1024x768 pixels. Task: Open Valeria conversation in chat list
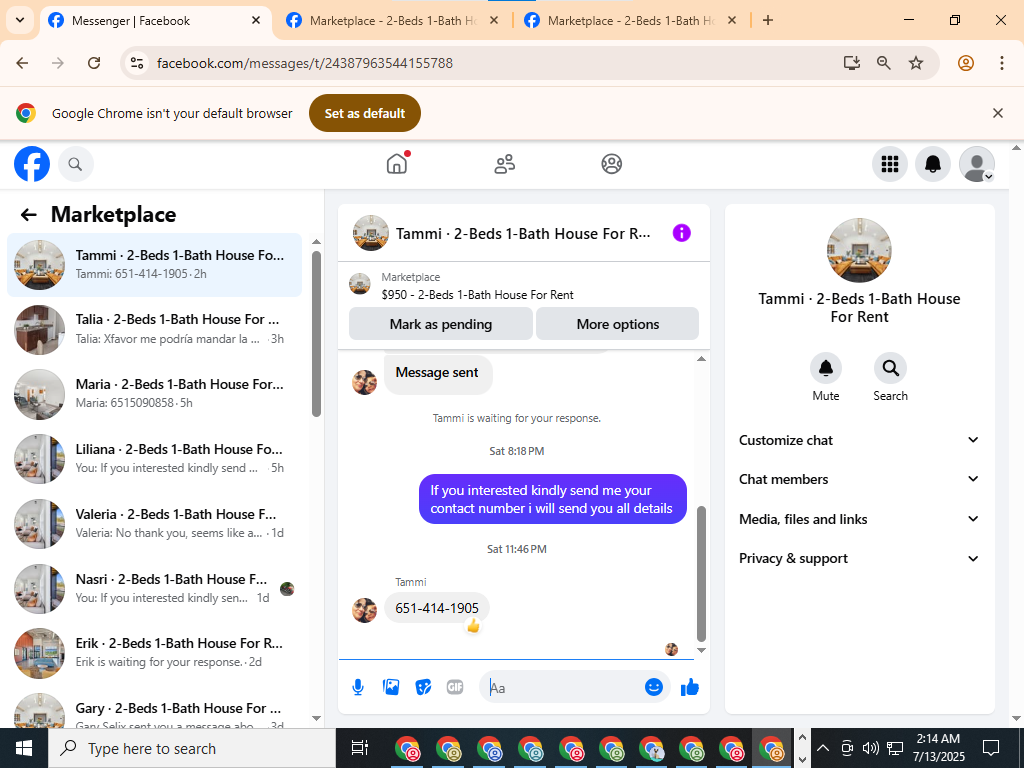click(x=155, y=524)
